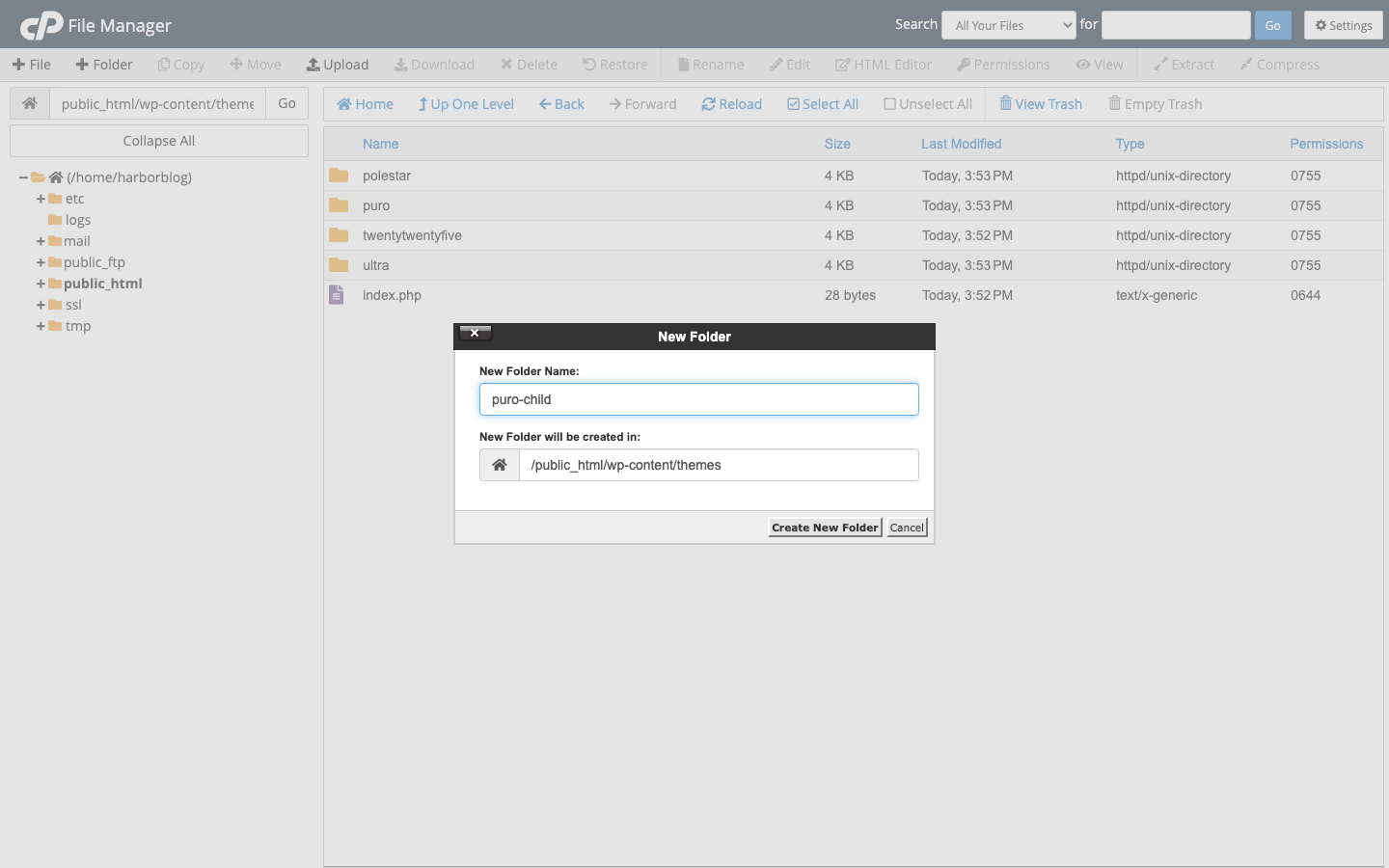This screenshot has width=1389, height=868.
Task: Create a new File from toolbar
Action: 31,65
